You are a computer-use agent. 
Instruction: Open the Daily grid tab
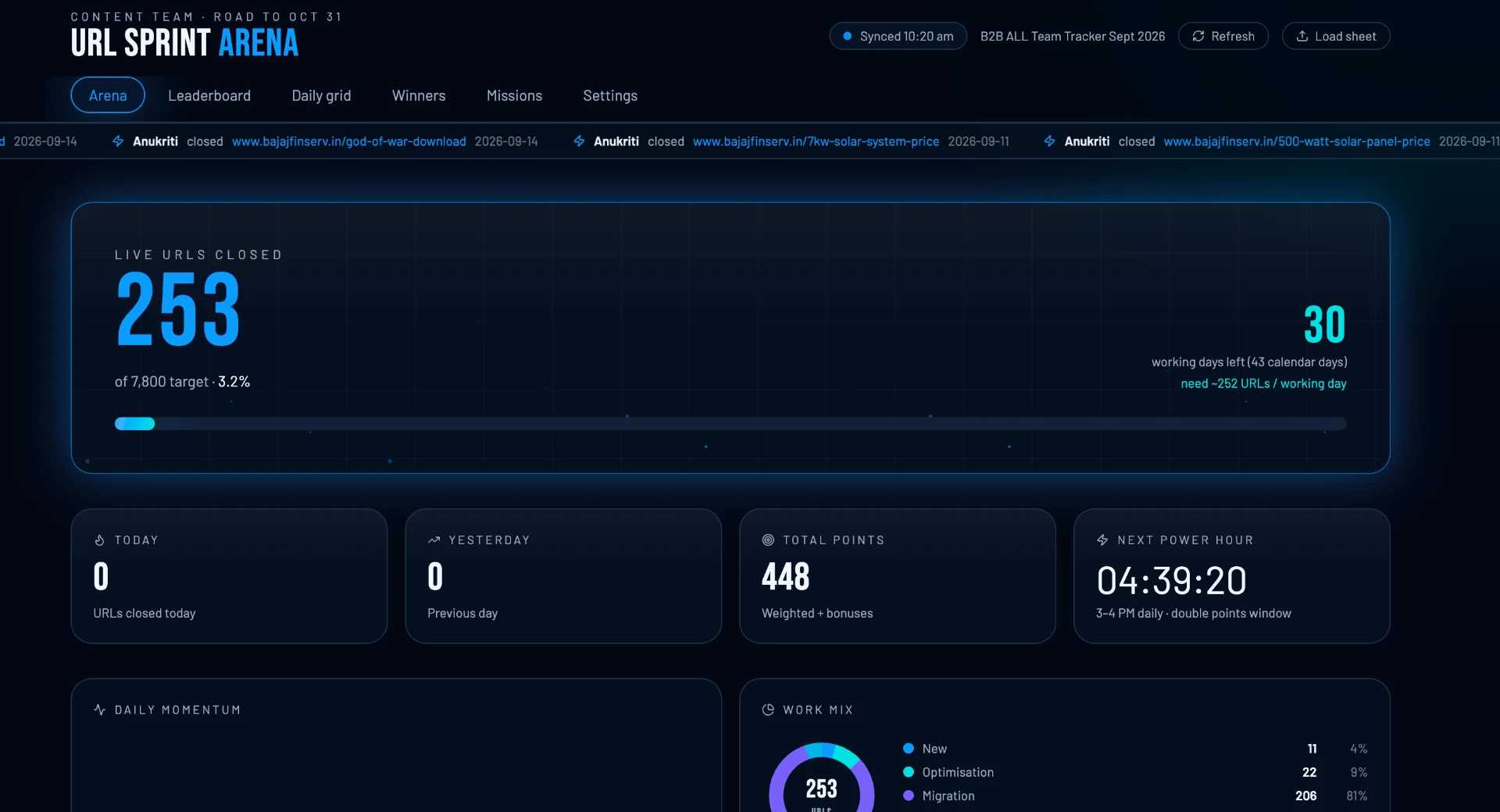coord(321,95)
